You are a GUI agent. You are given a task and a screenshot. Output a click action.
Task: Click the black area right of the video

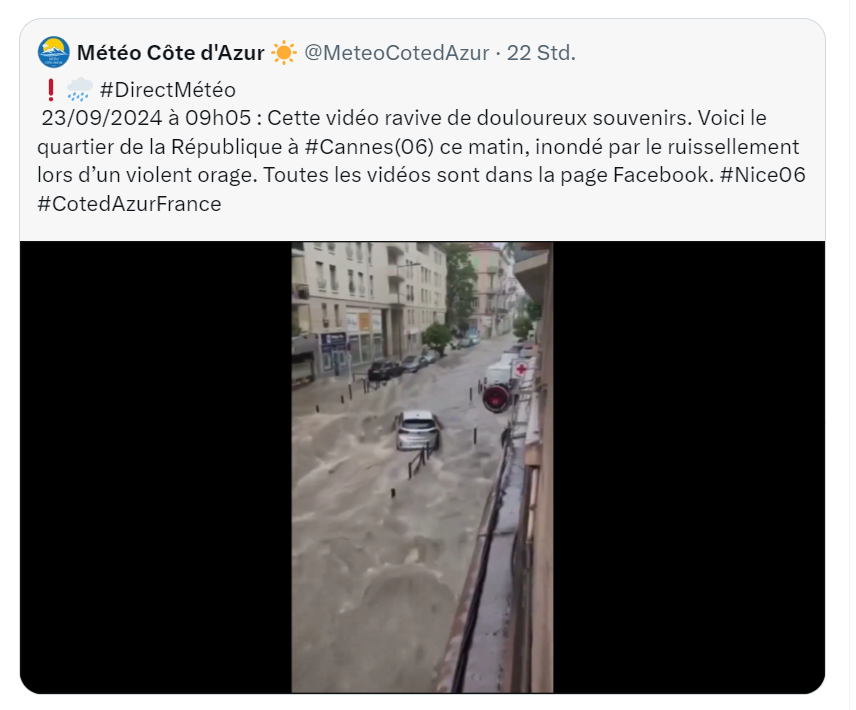click(689, 467)
